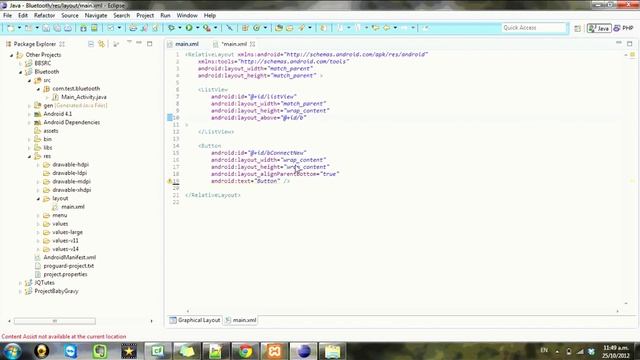Select the first main.xml editor tab

(x=183, y=44)
